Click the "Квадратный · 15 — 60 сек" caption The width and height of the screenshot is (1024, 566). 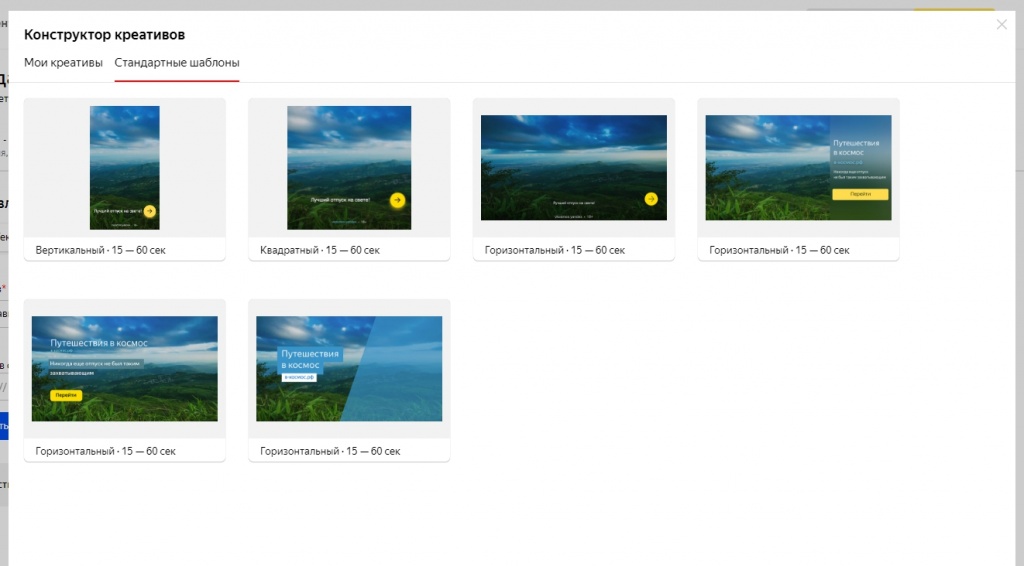(320, 250)
